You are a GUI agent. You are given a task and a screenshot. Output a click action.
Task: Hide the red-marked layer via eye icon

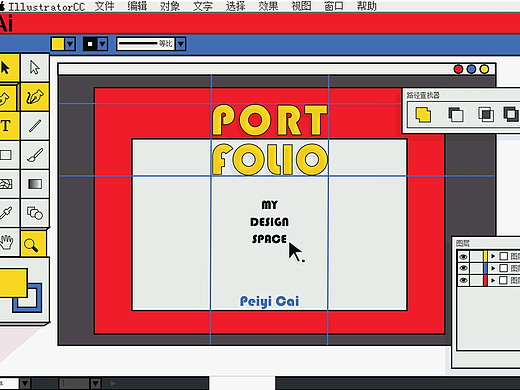tap(463, 280)
